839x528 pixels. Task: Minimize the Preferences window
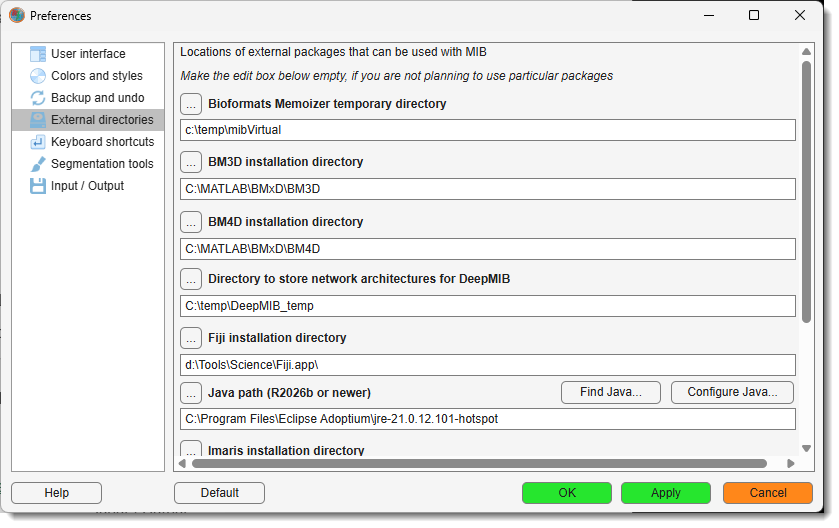click(x=709, y=16)
